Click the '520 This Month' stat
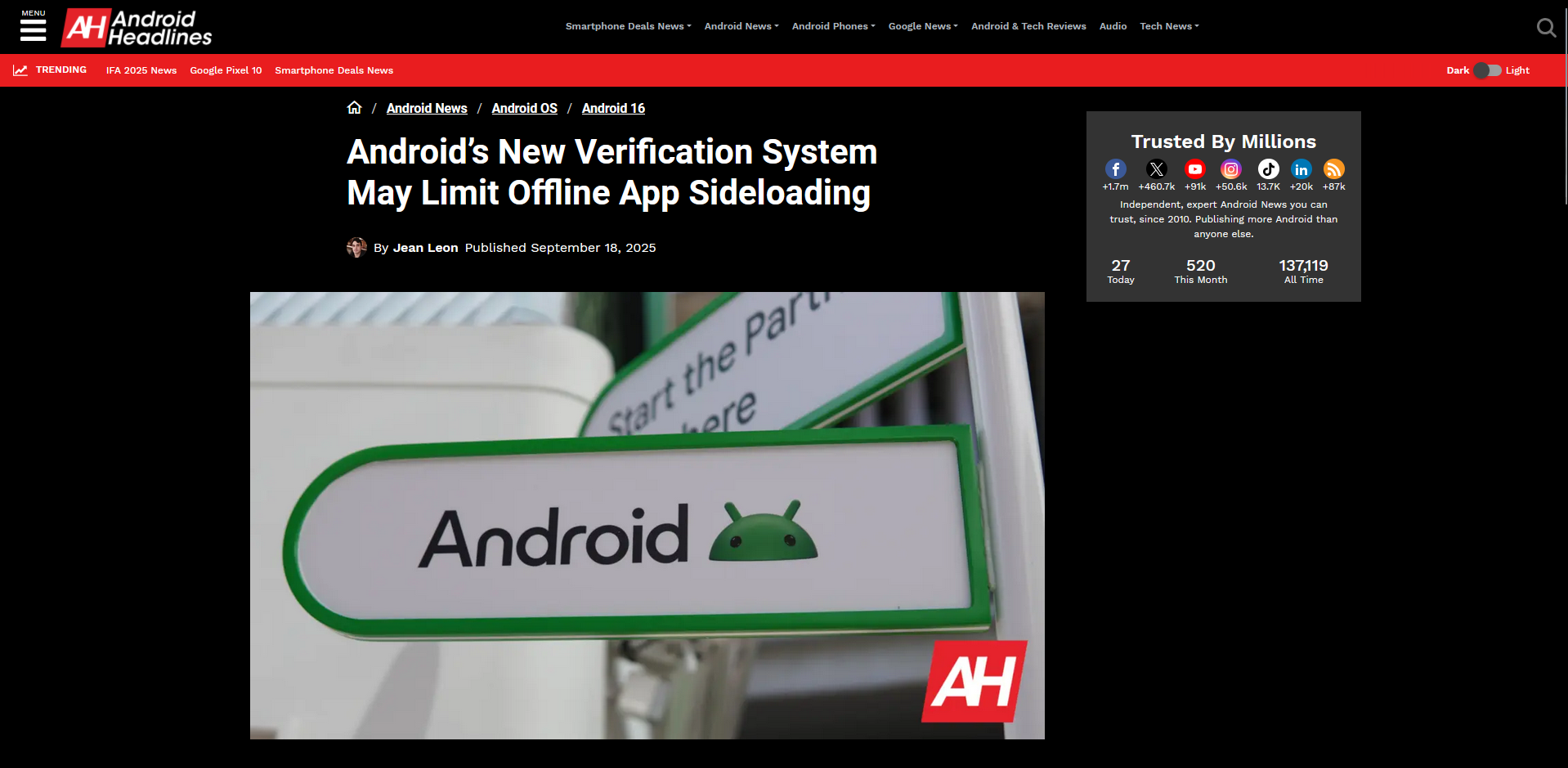This screenshot has height=768, width=1568. coord(1200,272)
